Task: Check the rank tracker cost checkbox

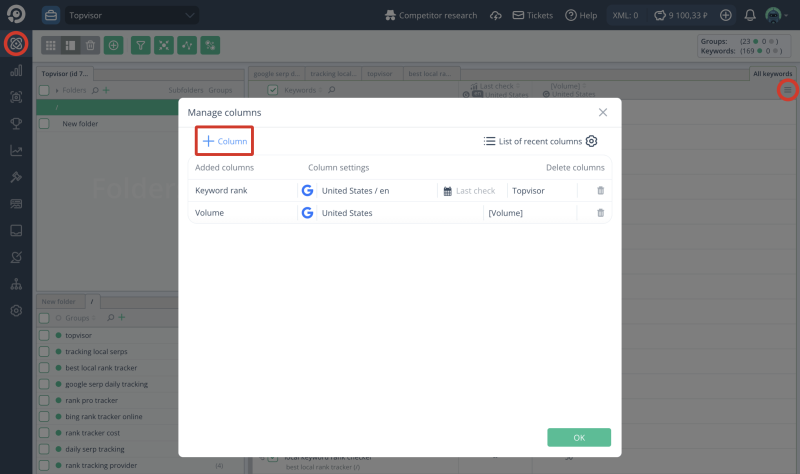Action: tap(44, 433)
